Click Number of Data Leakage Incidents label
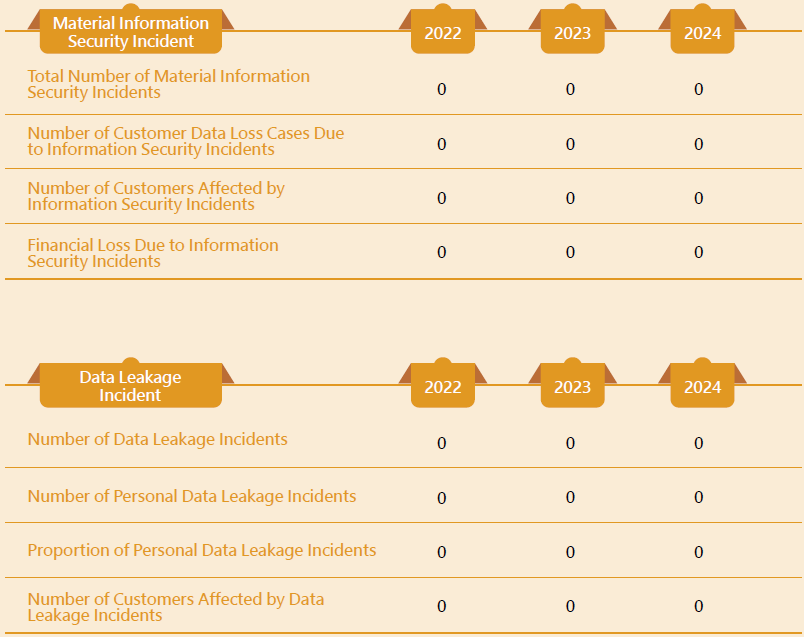 point(157,440)
